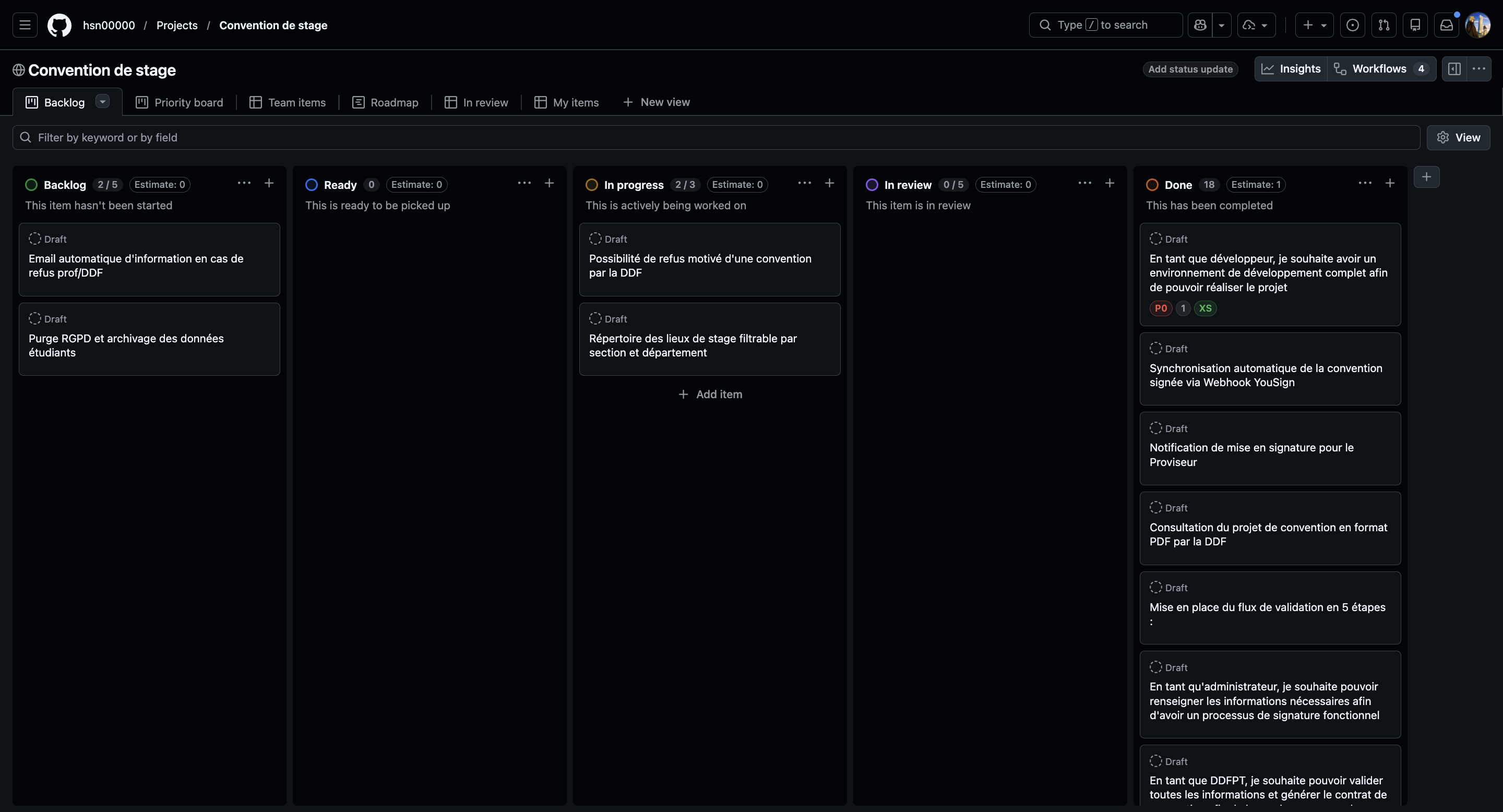Add item to Ready column with plus
This screenshot has height=812, width=1503.
pos(549,183)
